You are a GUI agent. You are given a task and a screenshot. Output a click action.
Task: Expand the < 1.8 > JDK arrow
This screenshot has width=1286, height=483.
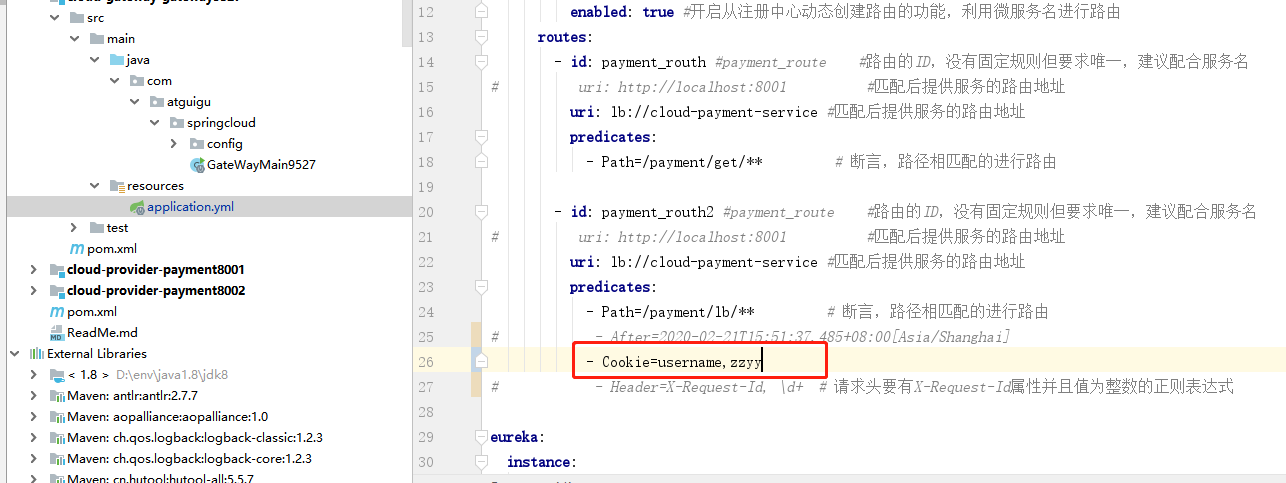[34, 375]
